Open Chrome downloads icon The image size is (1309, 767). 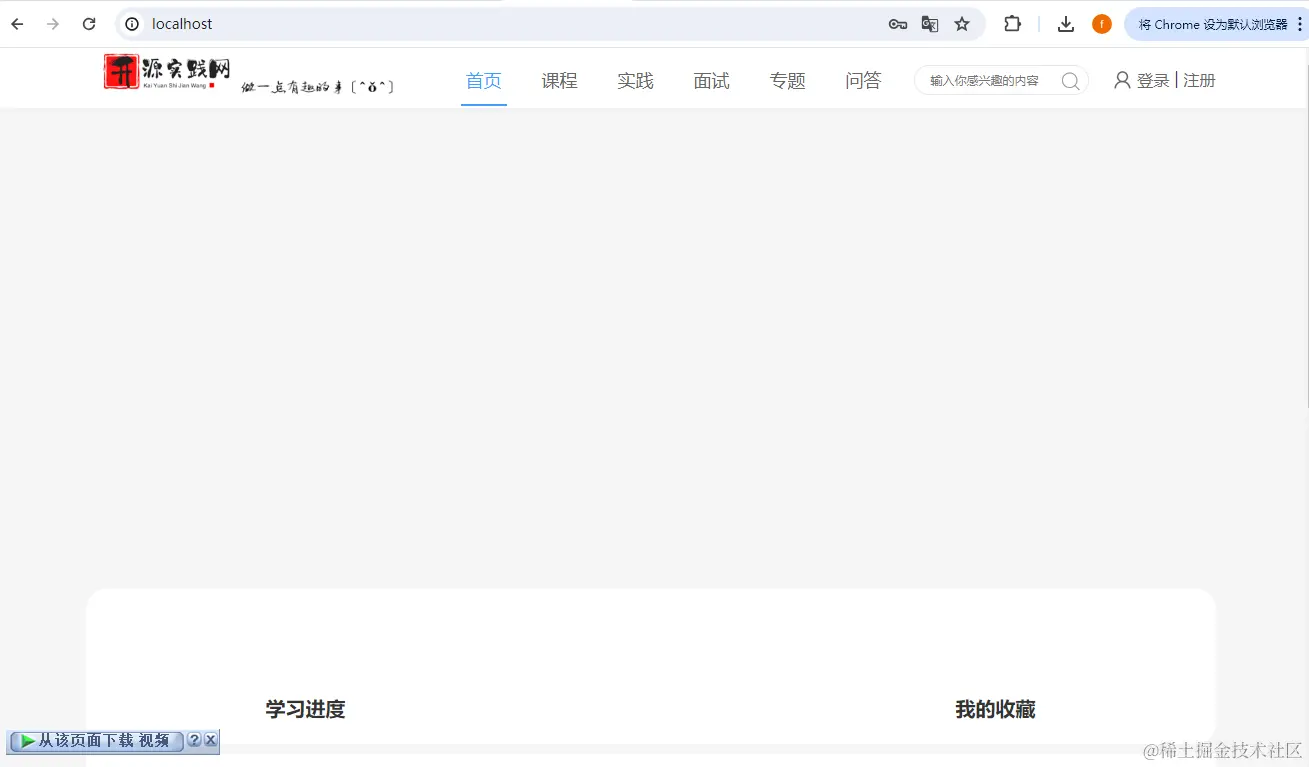[x=1066, y=24]
